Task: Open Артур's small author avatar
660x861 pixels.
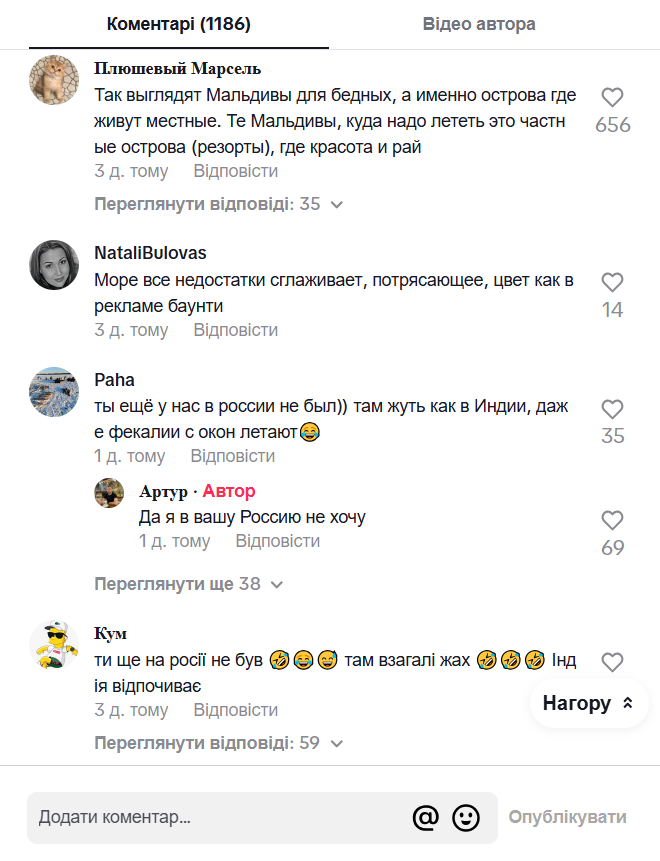Action: click(x=109, y=492)
